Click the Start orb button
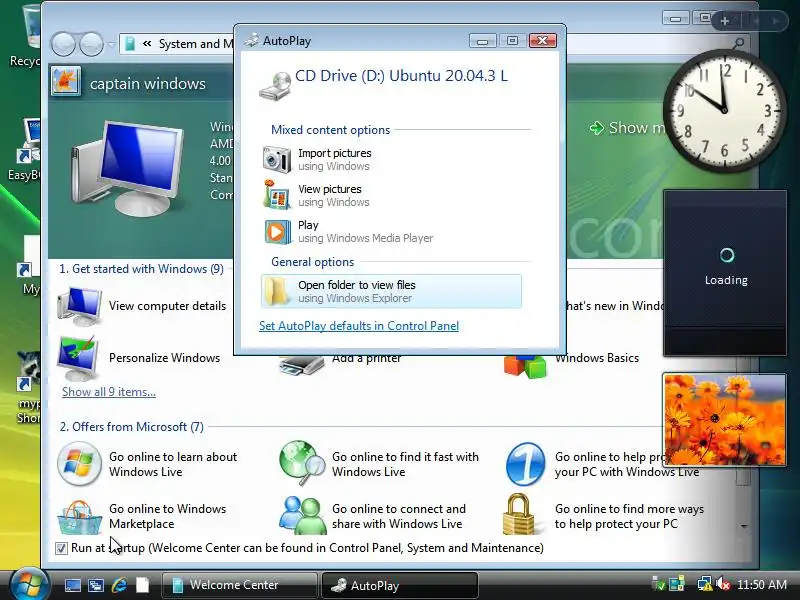The height and width of the screenshot is (600, 800). [x=30, y=584]
